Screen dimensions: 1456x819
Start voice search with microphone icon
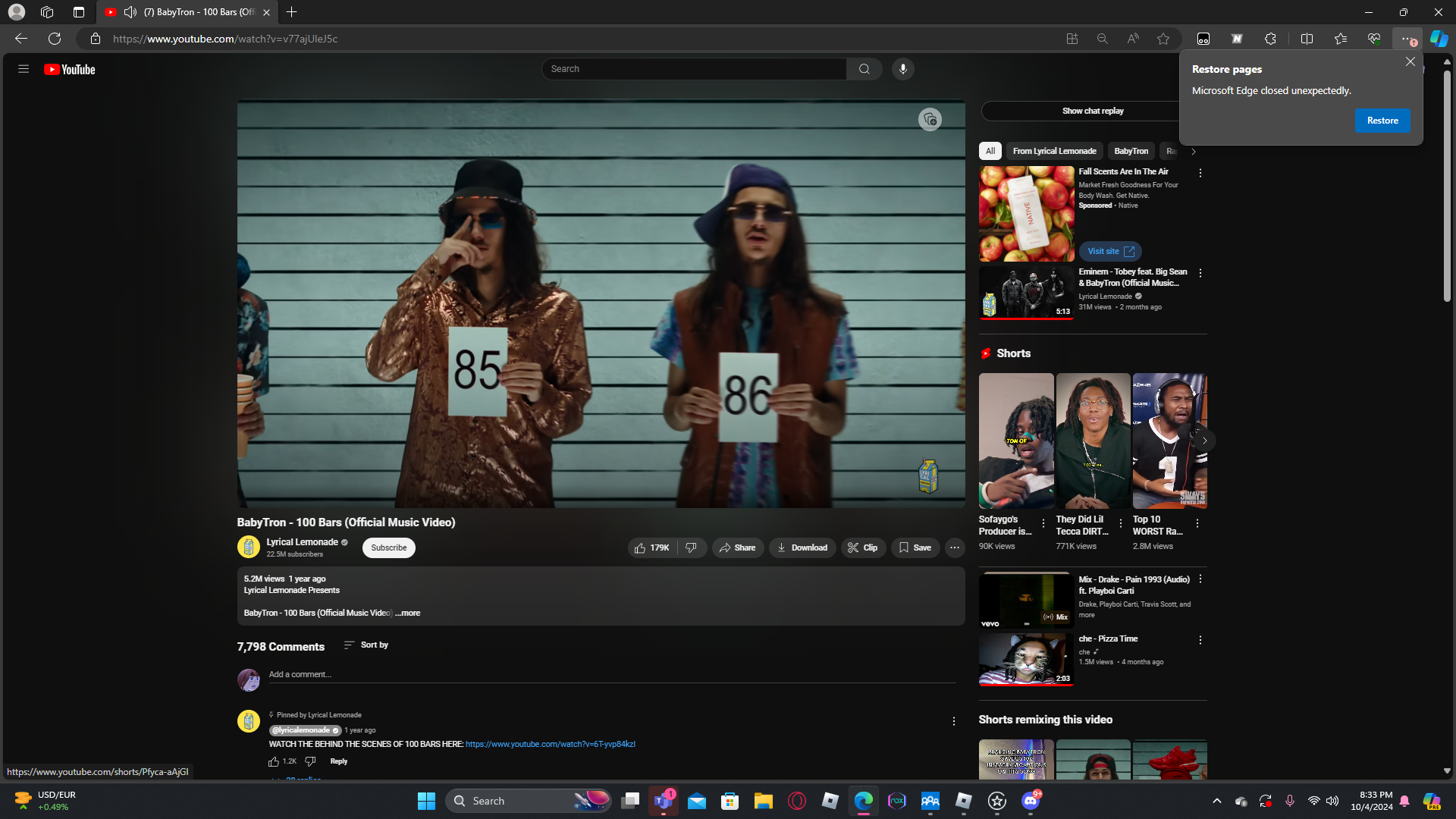(x=902, y=69)
